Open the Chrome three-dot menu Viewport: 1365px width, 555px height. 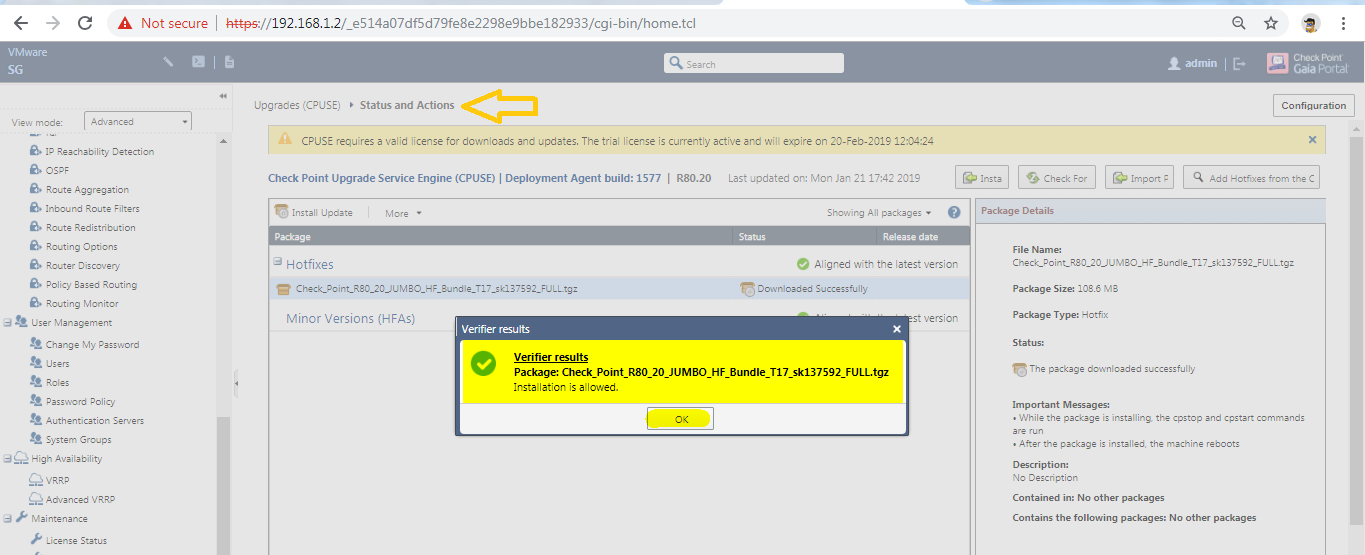1342,23
